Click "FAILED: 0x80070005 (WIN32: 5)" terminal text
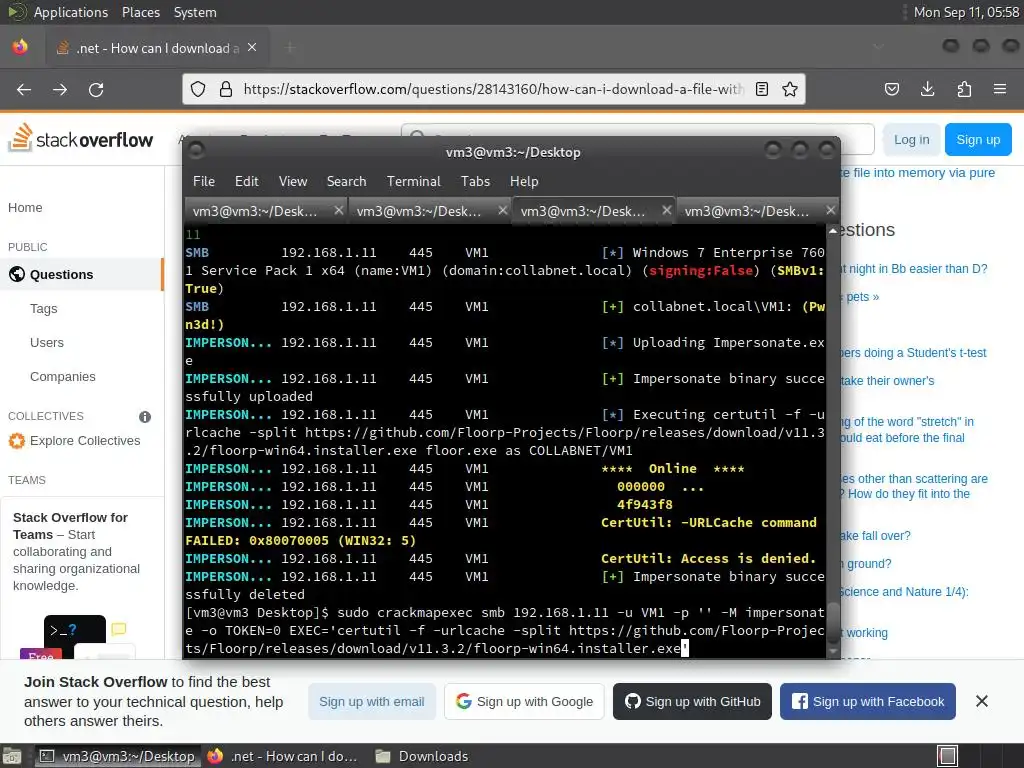This screenshot has height=768, width=1024. point(300,541)
